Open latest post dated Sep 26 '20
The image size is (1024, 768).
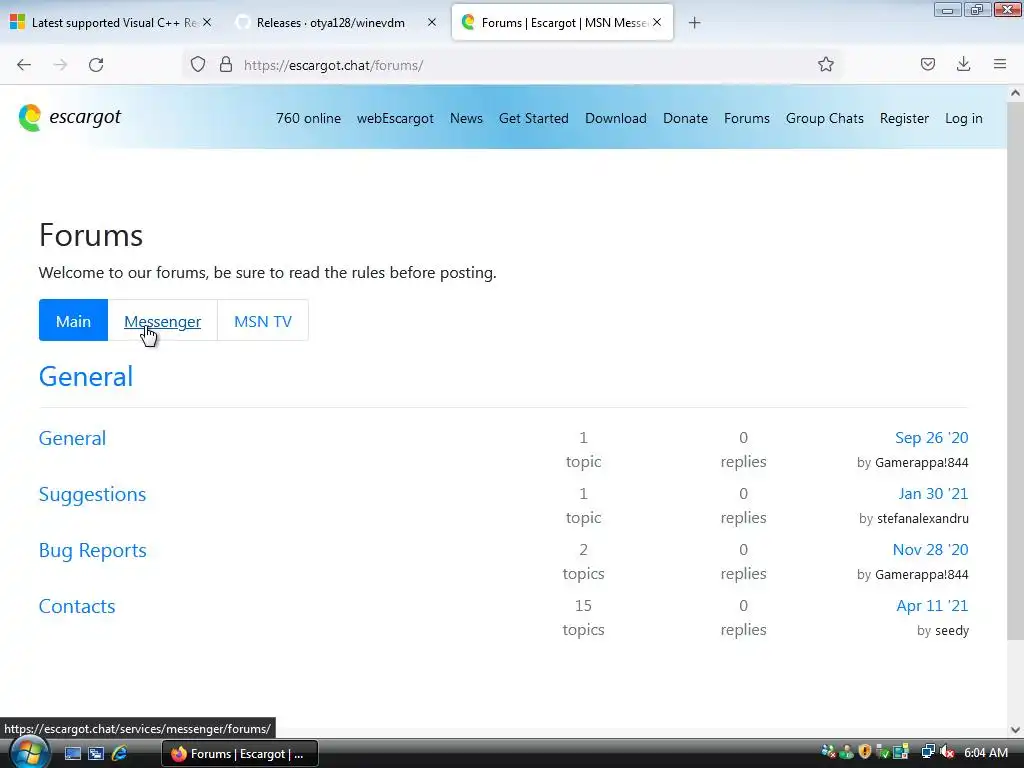pos(931,438)
